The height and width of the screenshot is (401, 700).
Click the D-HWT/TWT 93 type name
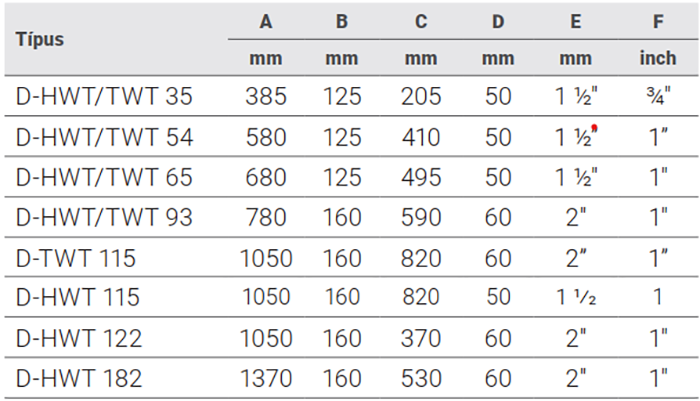(105, 217)
